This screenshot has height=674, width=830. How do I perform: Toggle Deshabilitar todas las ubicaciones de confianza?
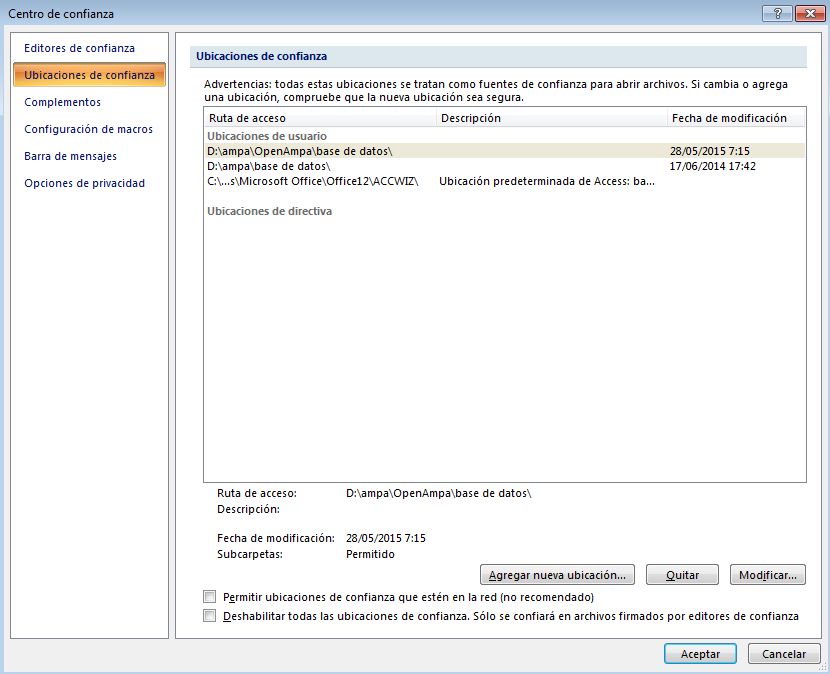[209, 616]
